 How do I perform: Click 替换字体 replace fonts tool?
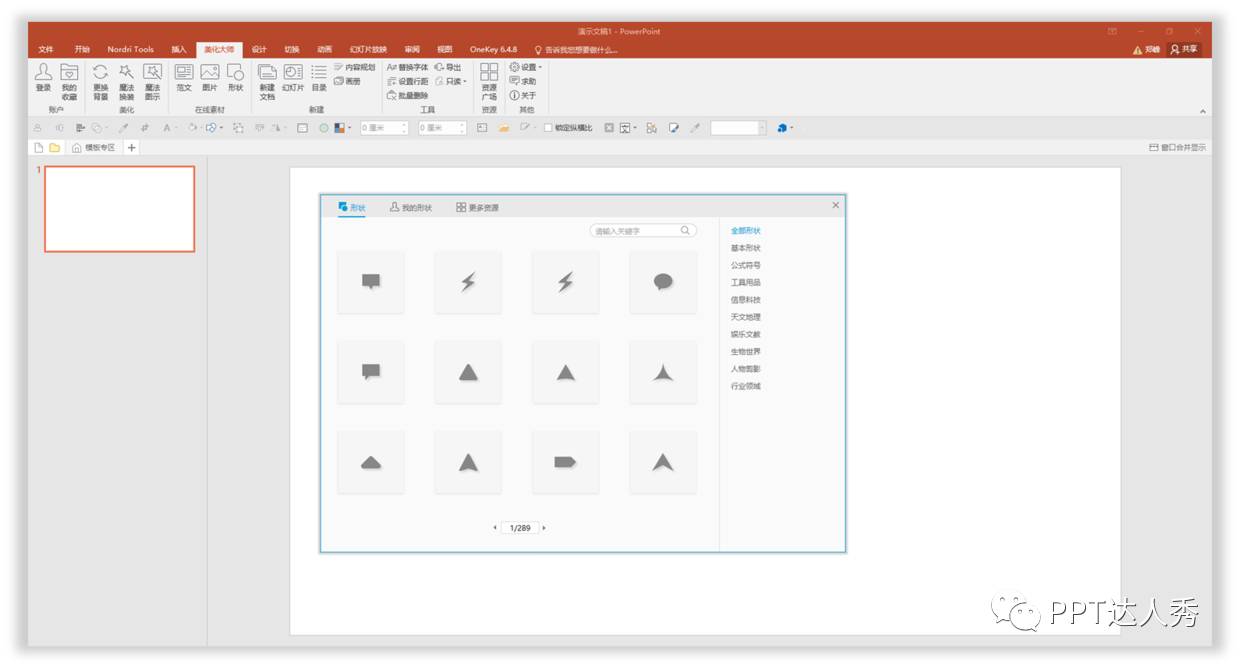point(407,67)
